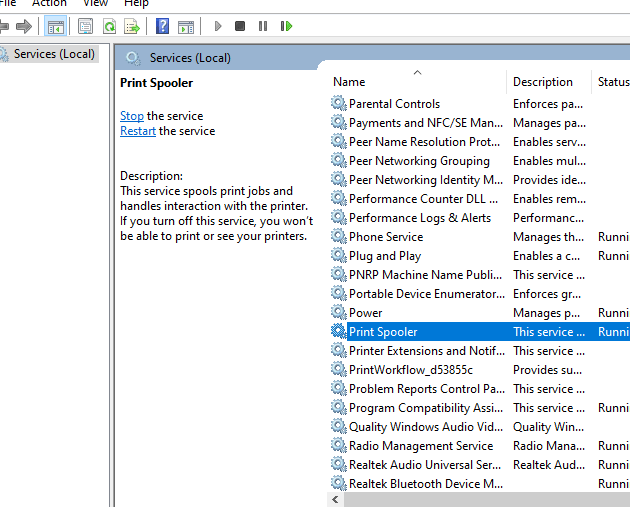This screenshot has height=507, width=630.
Task: Select the Plug and Play service row
Action: [x=385, y=256]
